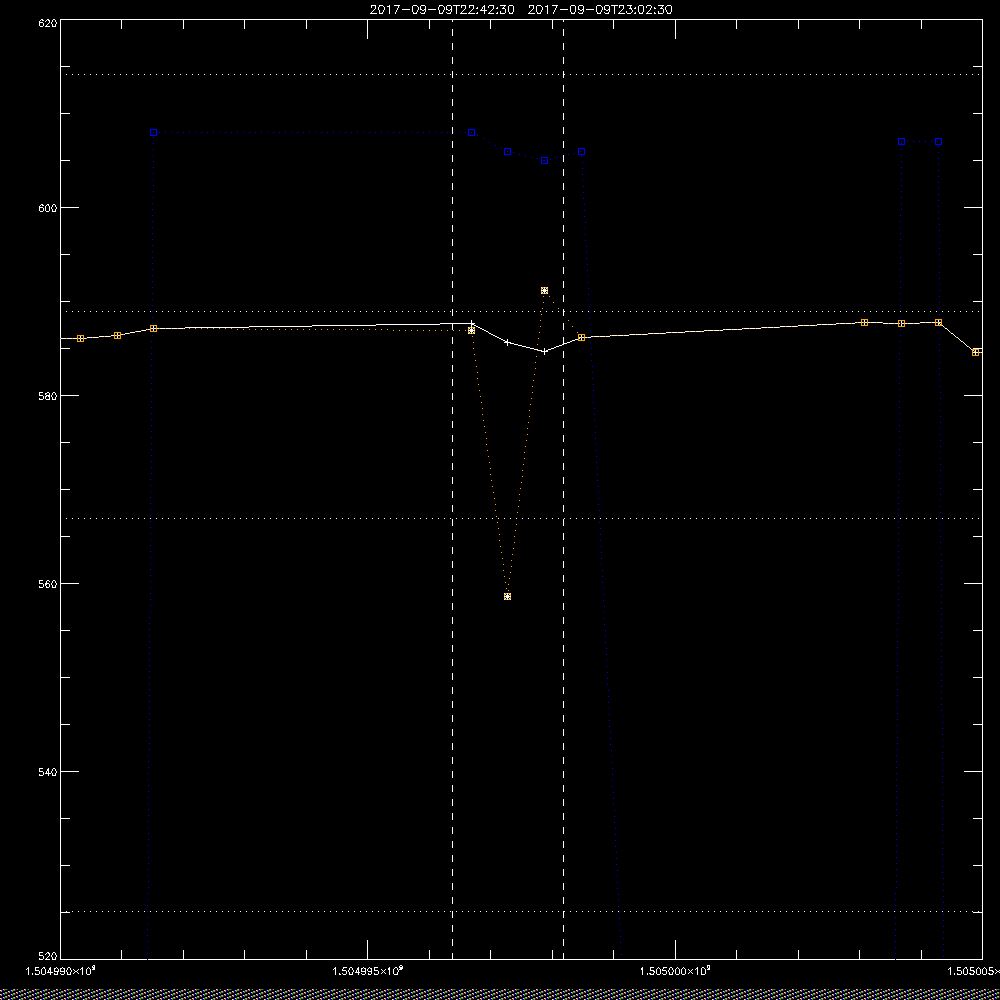Click the 600 y-axis label

coord(49,208)
